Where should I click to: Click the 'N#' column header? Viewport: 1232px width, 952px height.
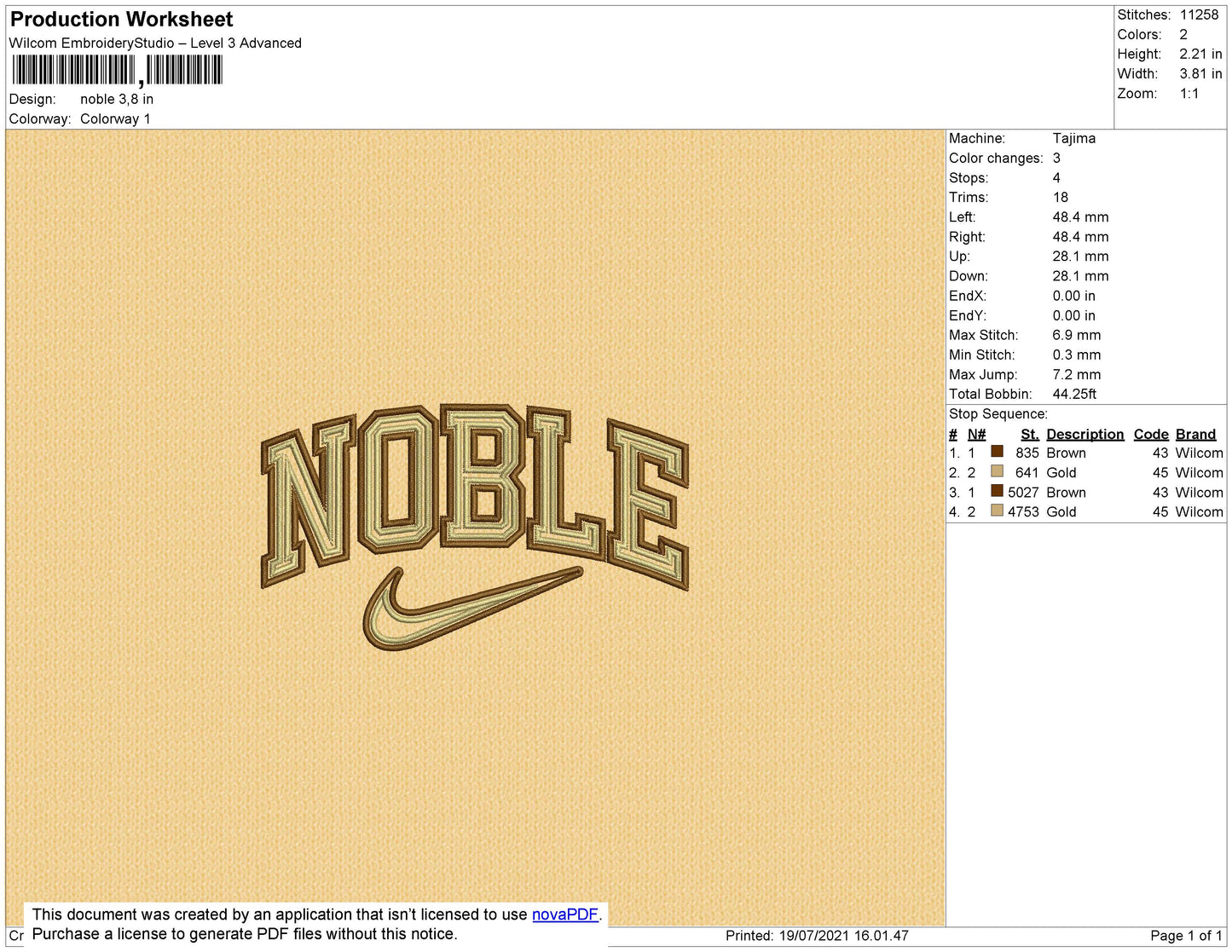(976, 434)
